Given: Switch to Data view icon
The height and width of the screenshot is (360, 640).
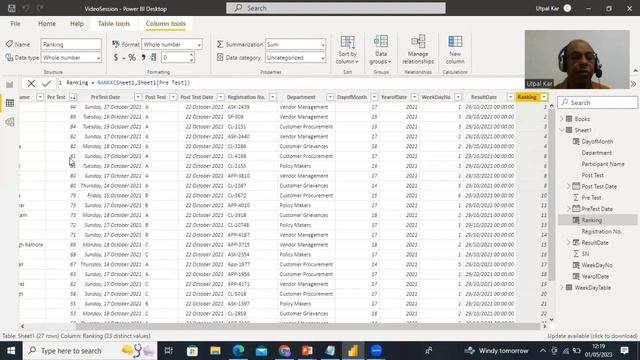Looking at the screenshot, I should [x=9, y=103].
